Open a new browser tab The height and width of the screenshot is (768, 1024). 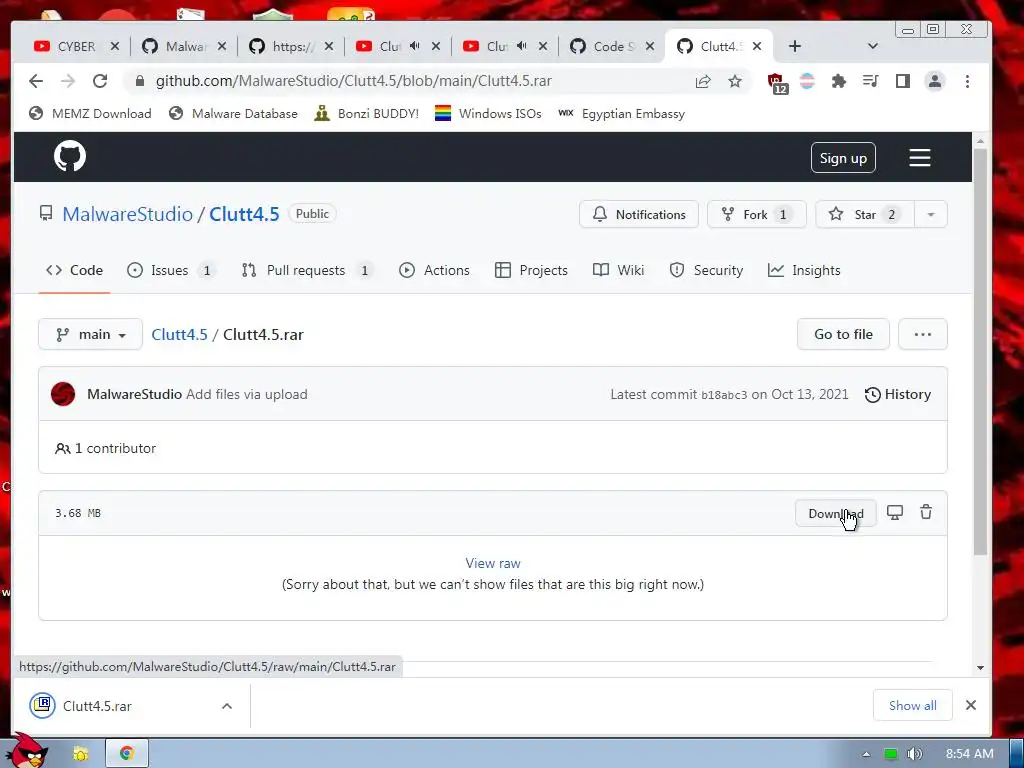point(795,46)
